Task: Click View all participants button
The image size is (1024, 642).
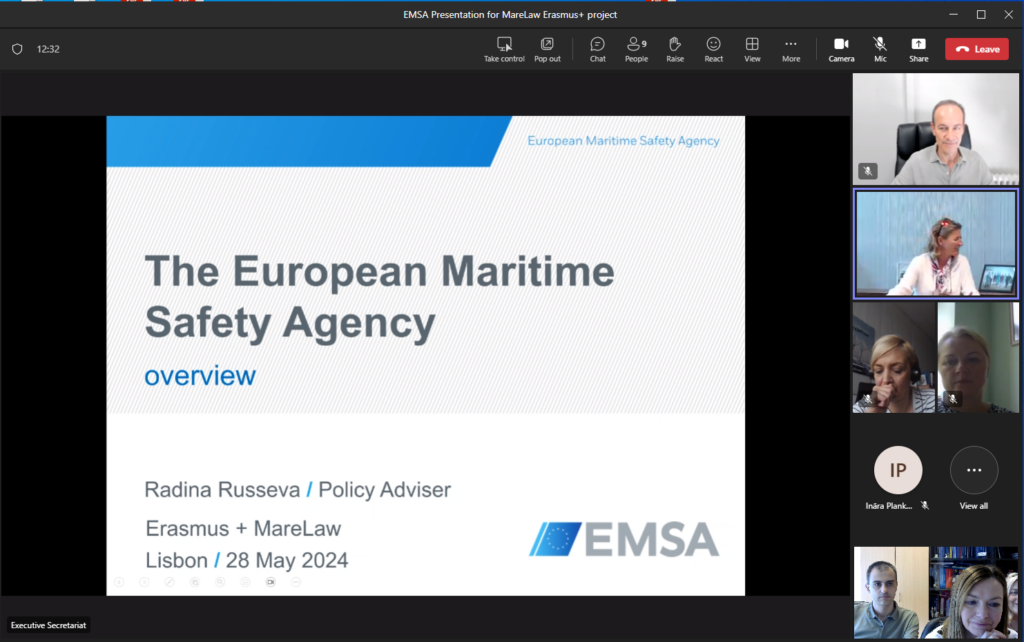Action: (973, 472)
